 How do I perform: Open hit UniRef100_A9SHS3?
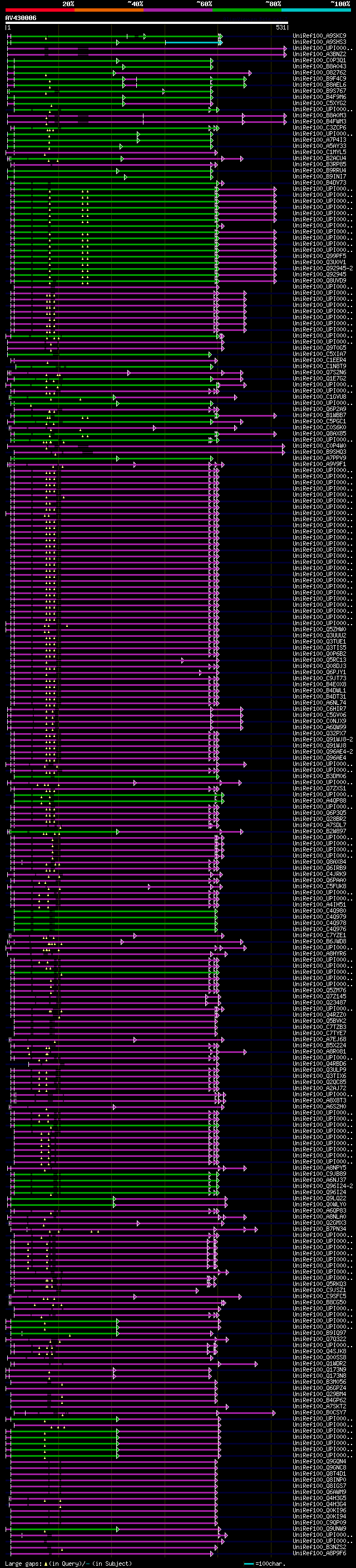click(x=319, y=42)
